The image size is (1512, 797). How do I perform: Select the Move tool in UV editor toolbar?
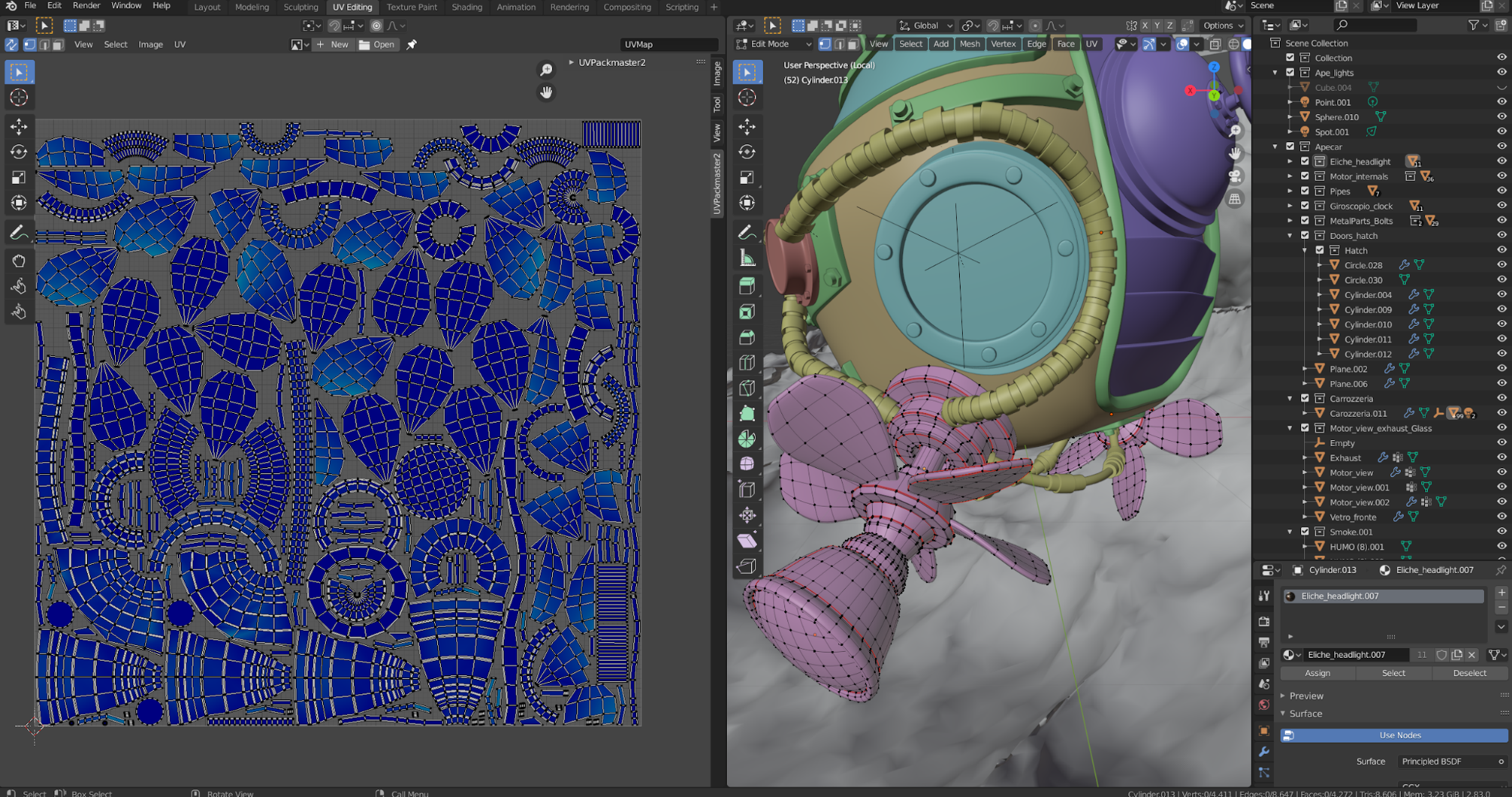click(19, 126)
